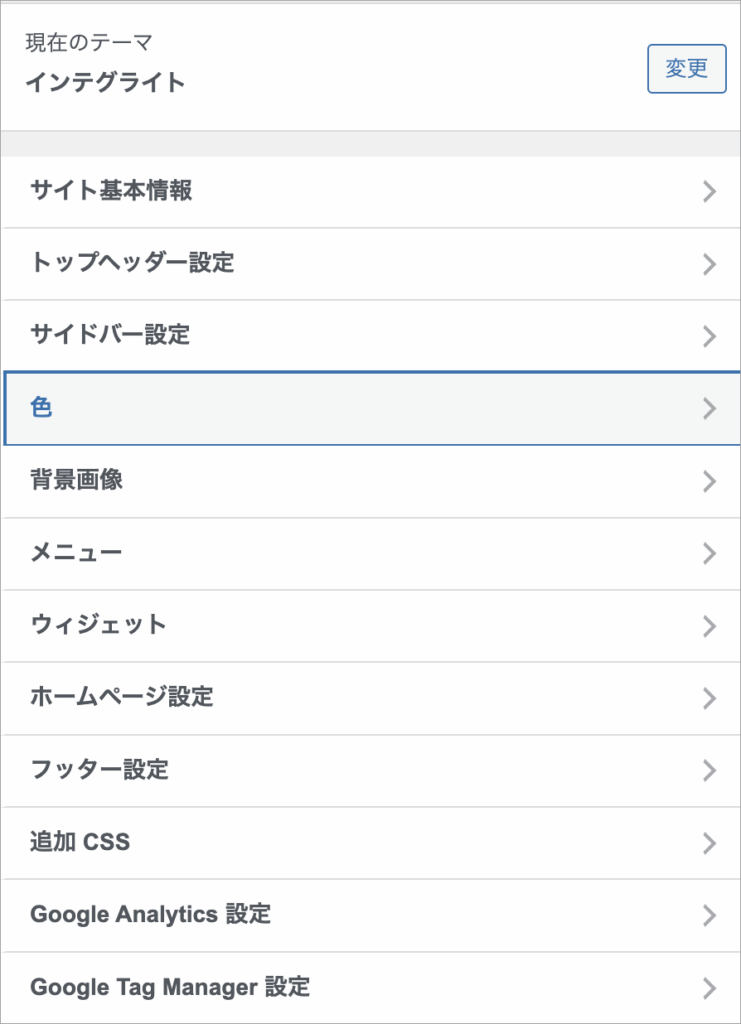Viewport: 741px width, 1024px height.
Task: Expand the サイドバー設定 chevron arrow
Action: coord(710,336)
